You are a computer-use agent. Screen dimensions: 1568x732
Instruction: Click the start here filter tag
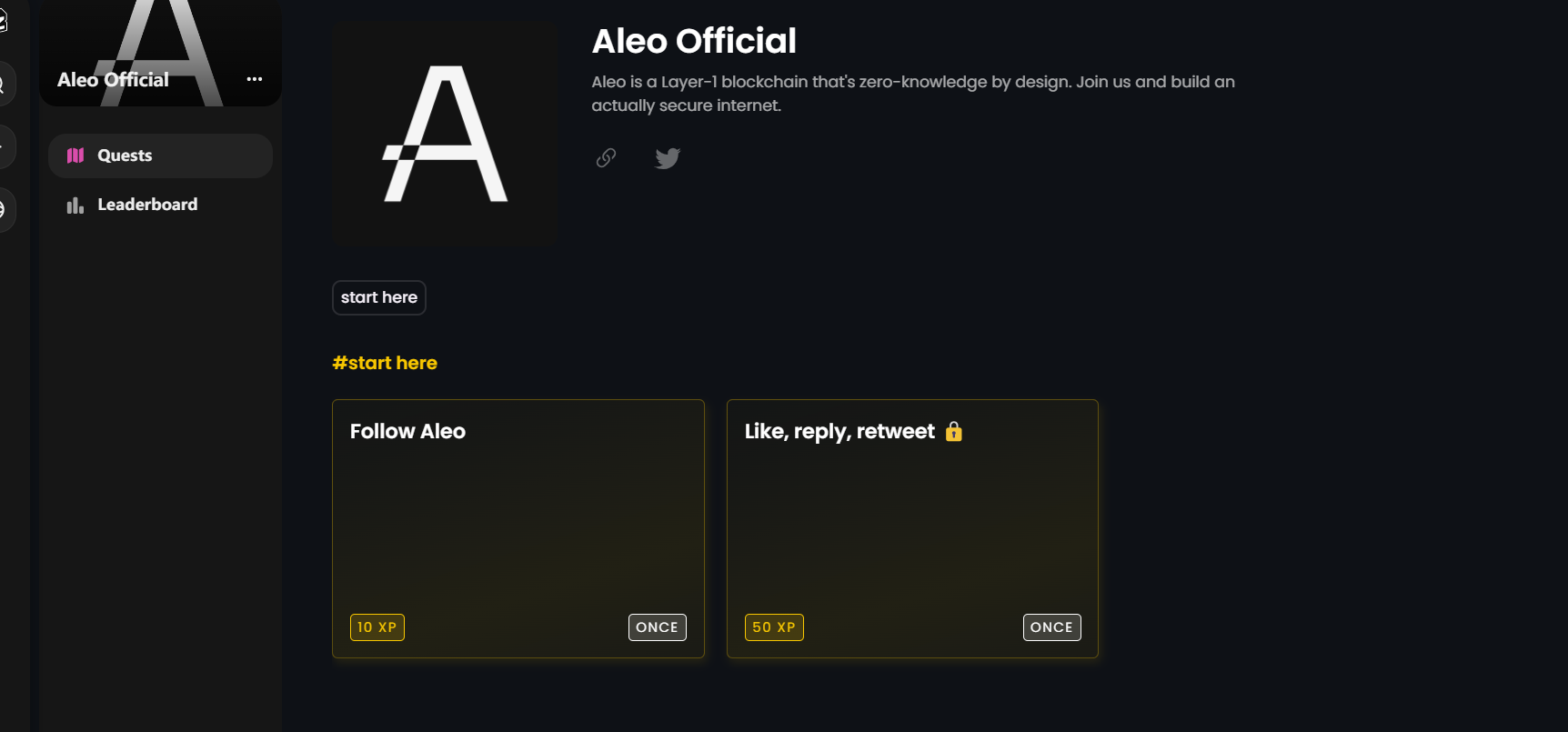379,297
